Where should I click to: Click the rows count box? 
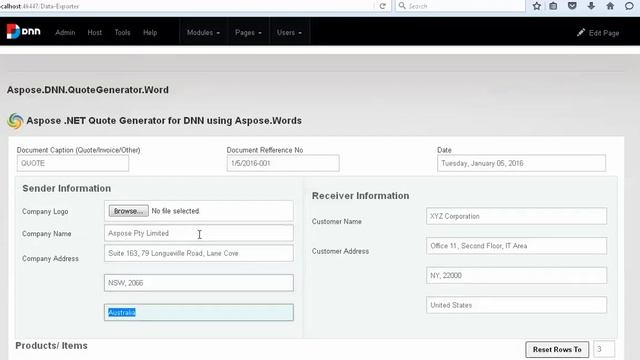[x=604, y=349]
